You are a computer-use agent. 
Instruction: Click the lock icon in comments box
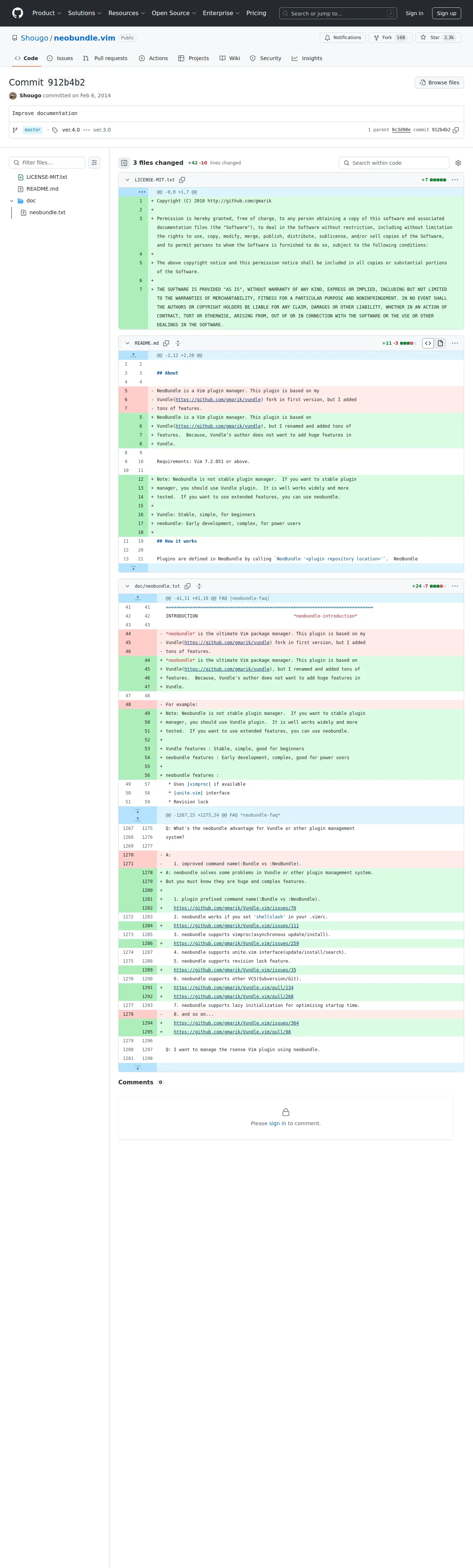[x=286, y=1112]
